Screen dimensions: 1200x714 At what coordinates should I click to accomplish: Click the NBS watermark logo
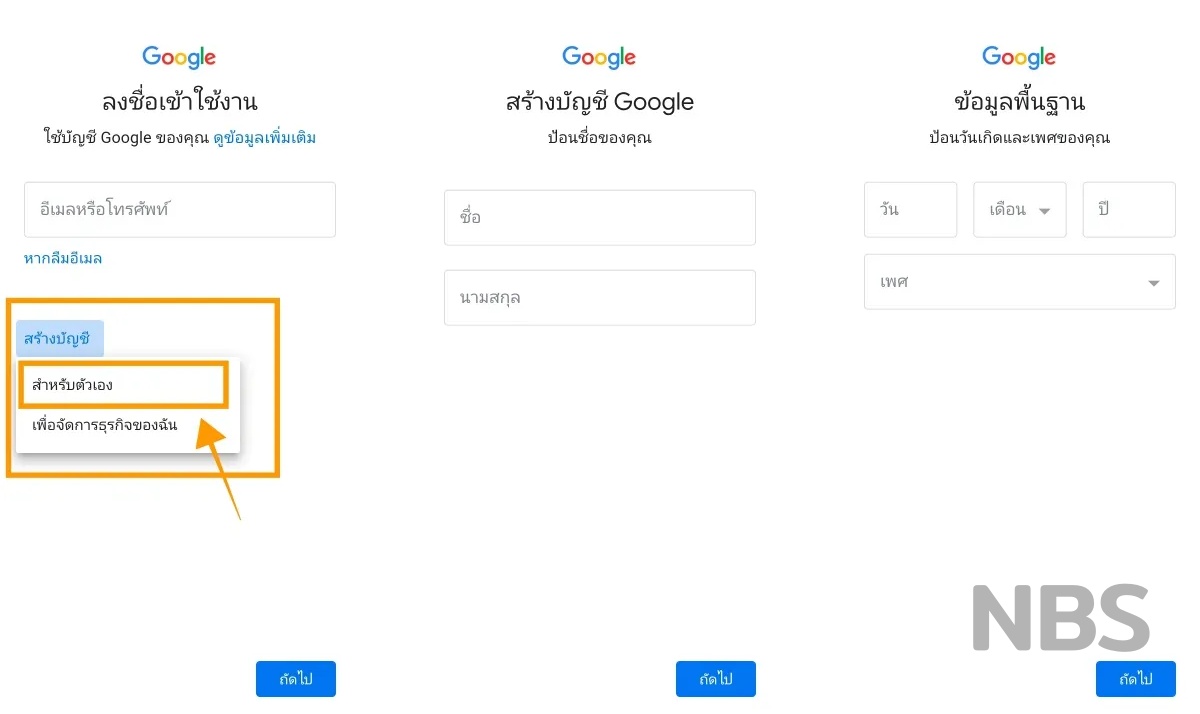(x=1061, y=619)
